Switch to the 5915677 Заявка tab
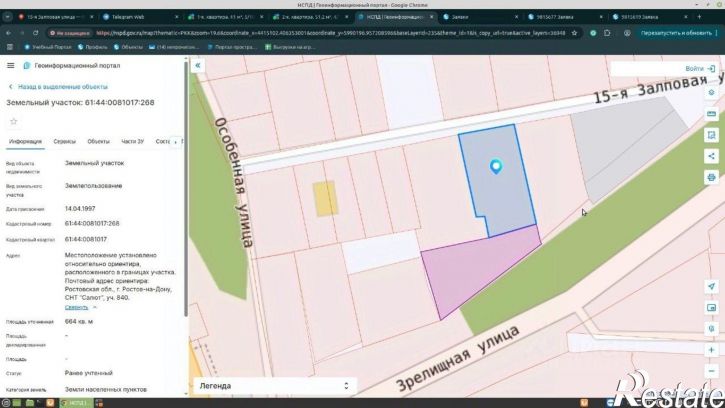This screenshot has height=408, width=725. click(x=564, y=17)
